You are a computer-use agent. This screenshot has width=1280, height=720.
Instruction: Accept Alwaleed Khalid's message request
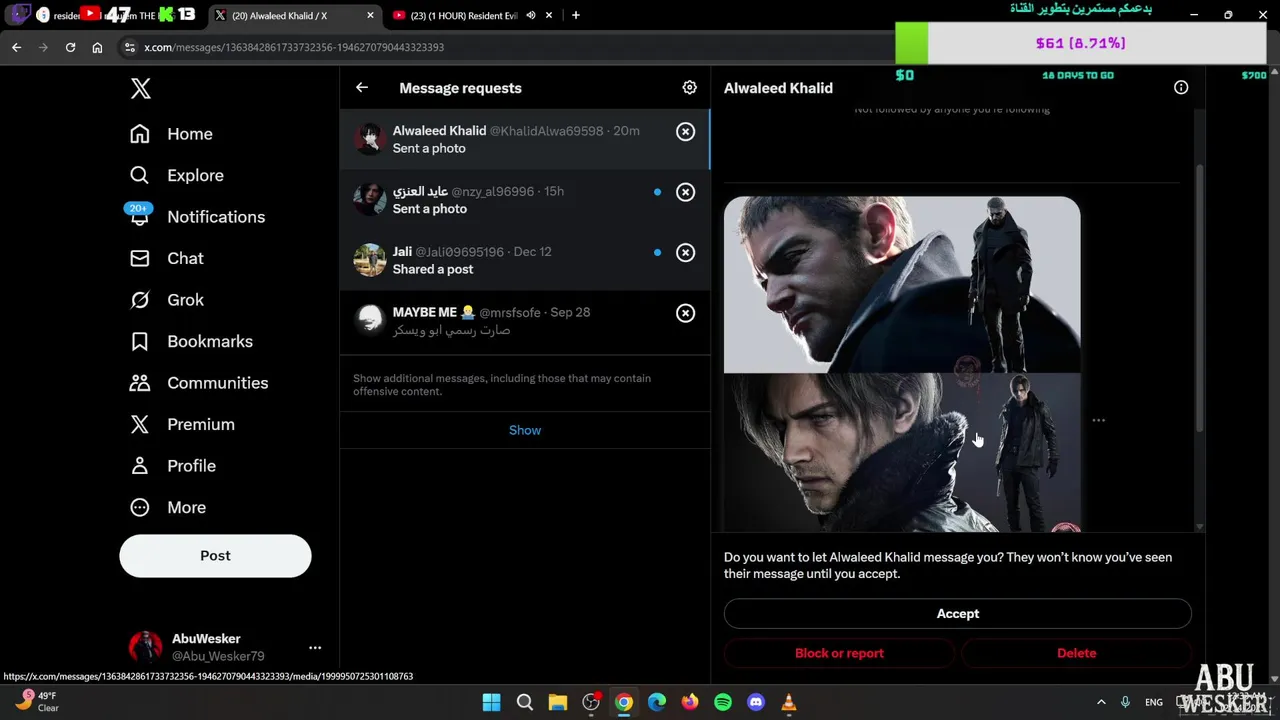958,614
